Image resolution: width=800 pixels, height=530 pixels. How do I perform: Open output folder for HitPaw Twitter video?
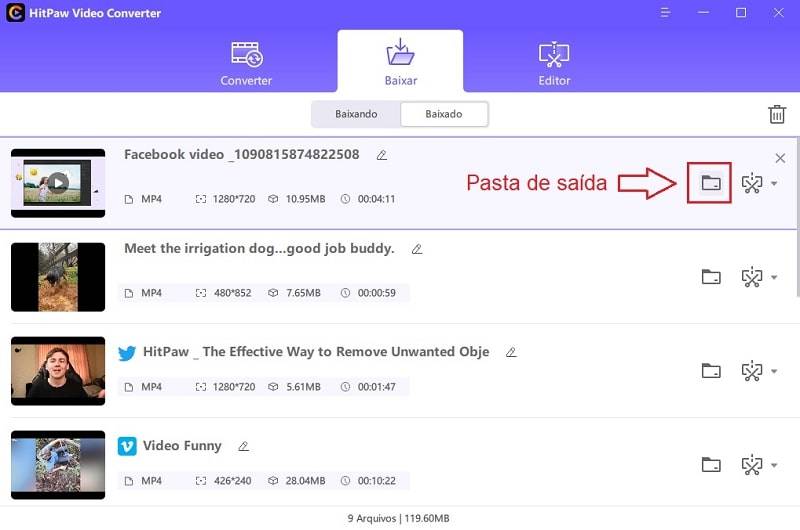pos(711,370)
